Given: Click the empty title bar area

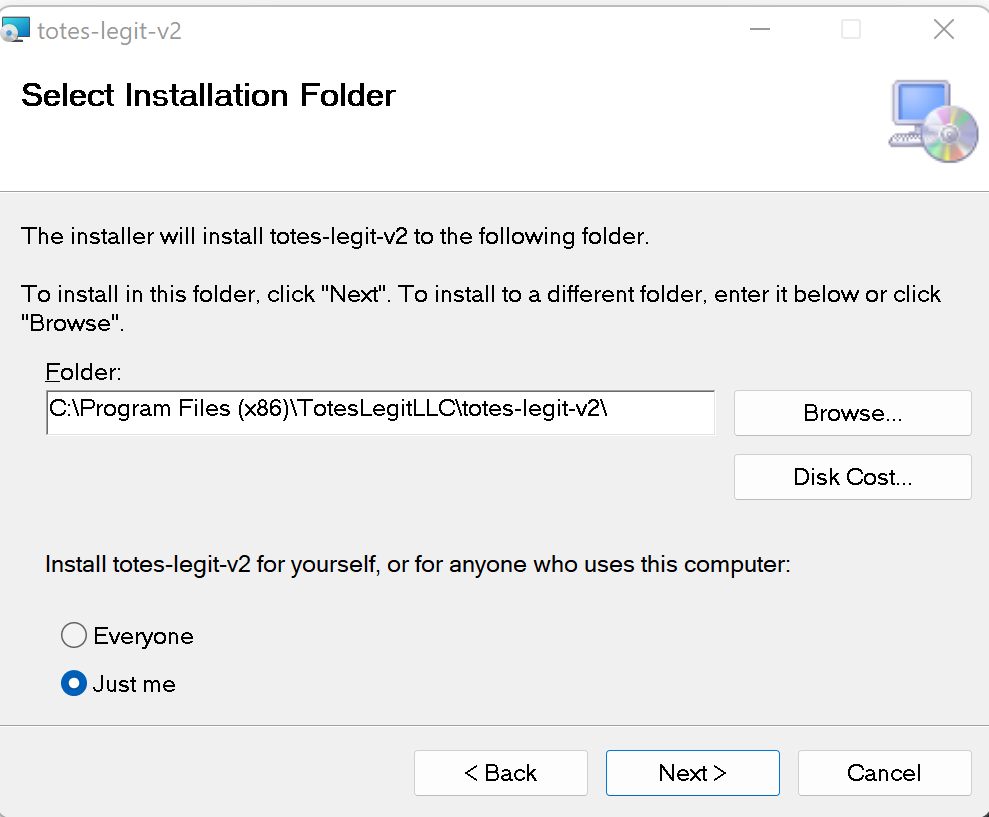Looking at the screenshot, I should coord(450,30).
